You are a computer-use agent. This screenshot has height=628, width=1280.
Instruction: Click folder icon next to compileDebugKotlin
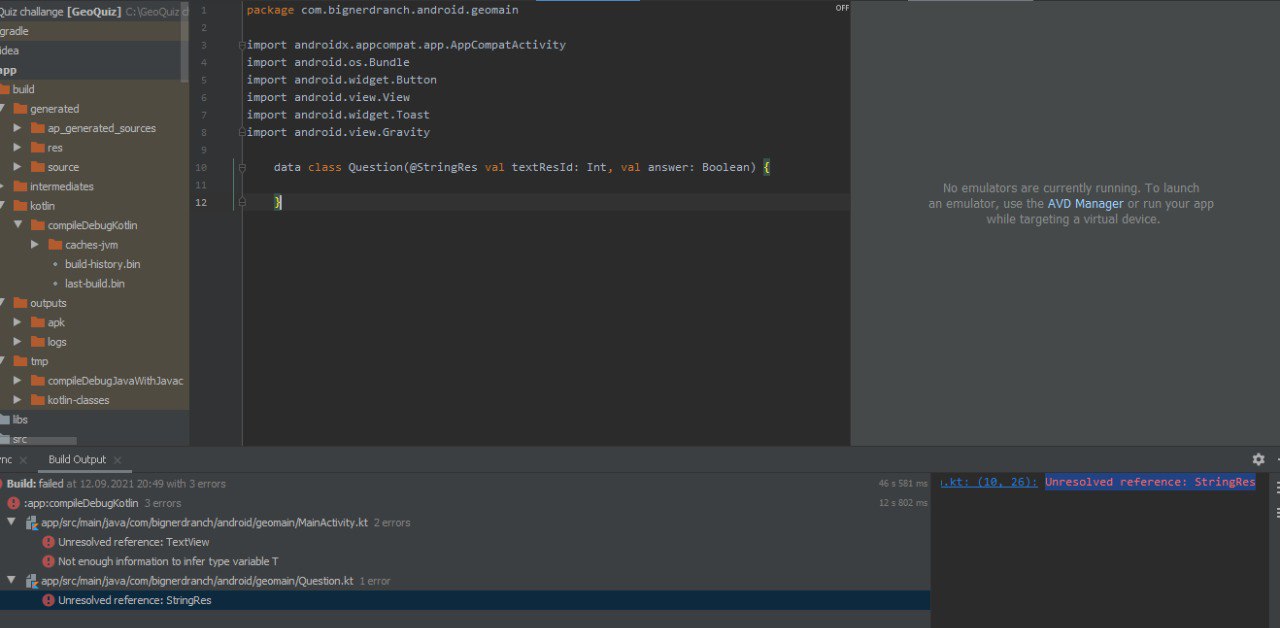pyautogui.click(x=38, y=225)
